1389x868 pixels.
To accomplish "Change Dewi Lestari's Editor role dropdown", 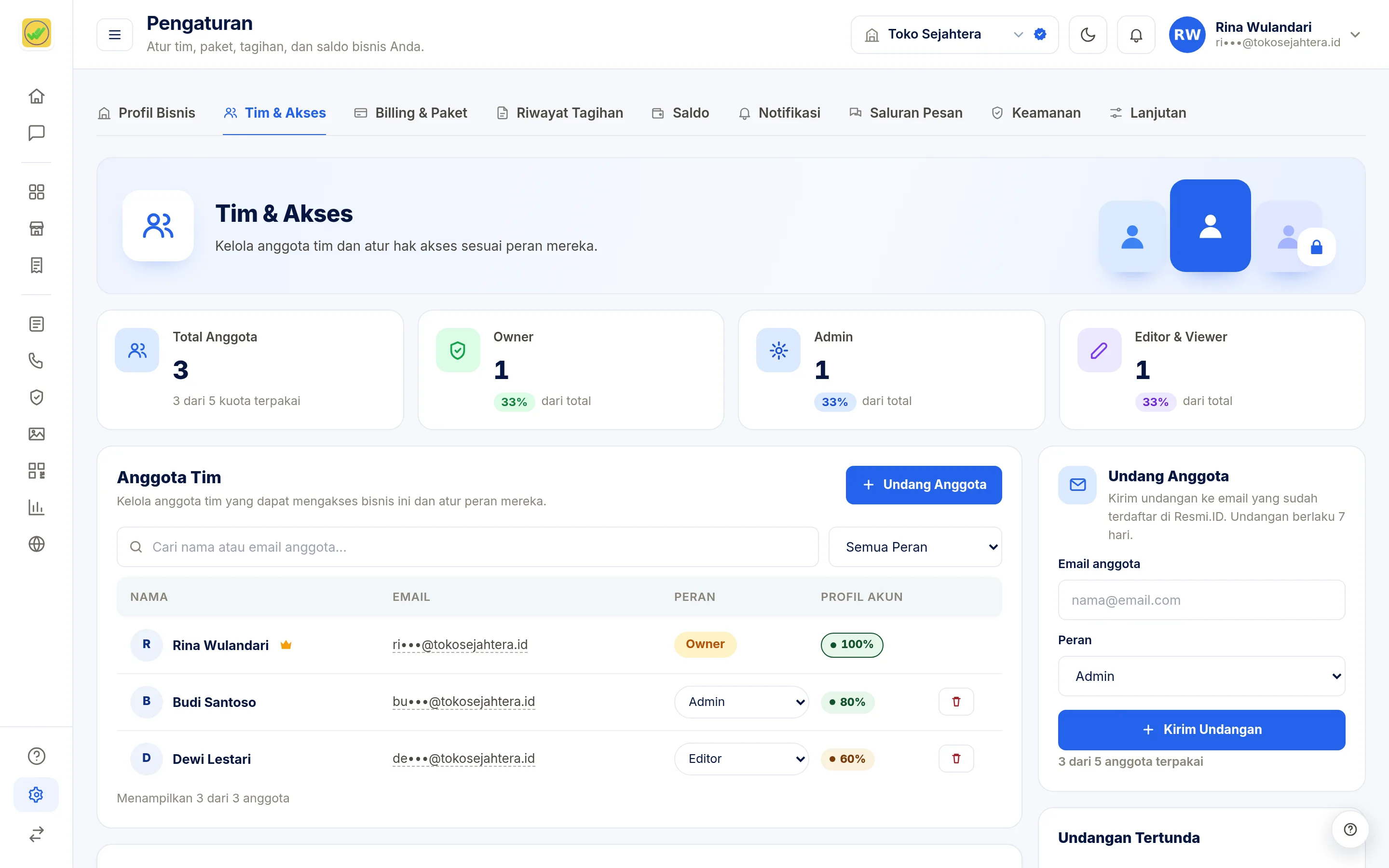I will tap(741, 759).
